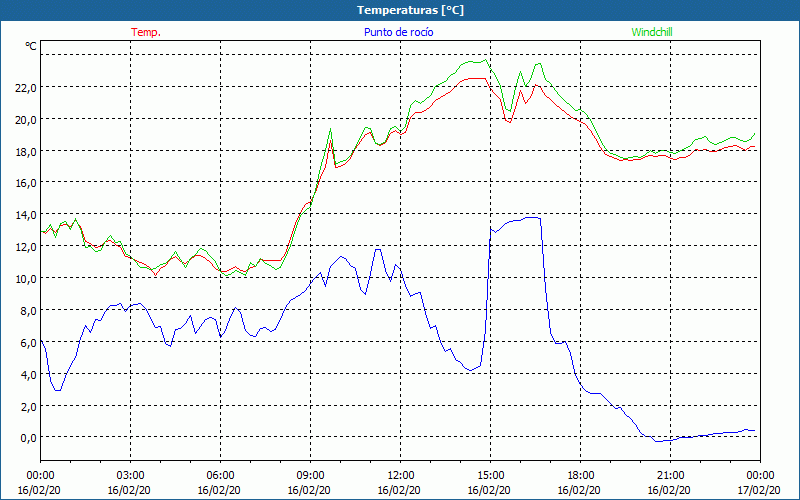The image size is (800, 500).
Task: Click the 09:00 time axis label
Action: click(311, 476)
